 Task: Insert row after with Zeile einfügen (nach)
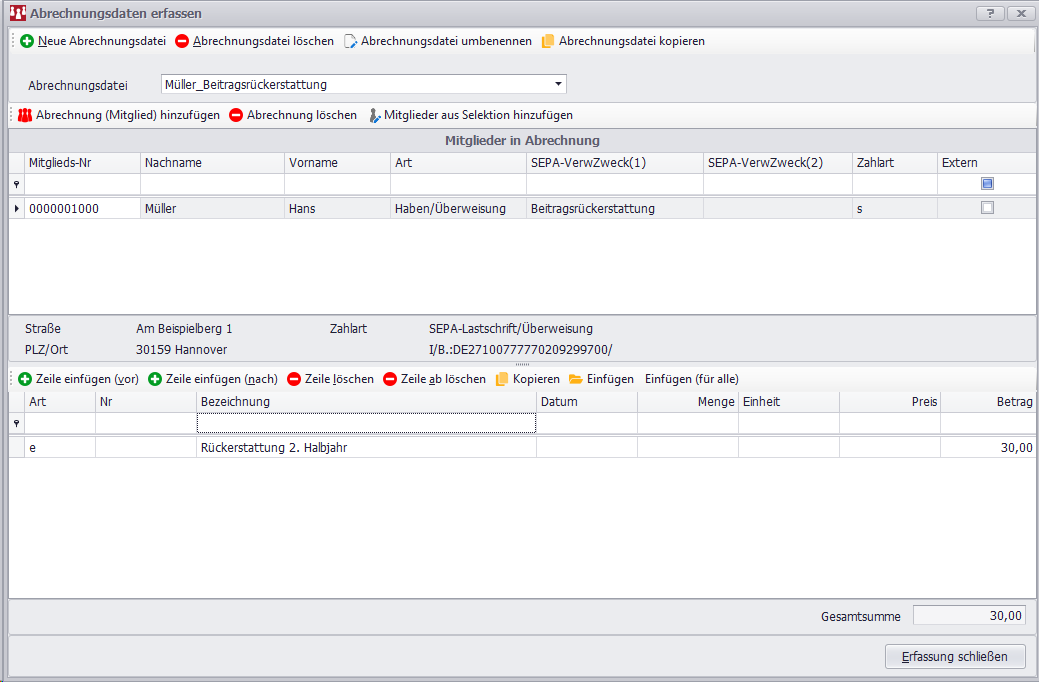point(155,379)
